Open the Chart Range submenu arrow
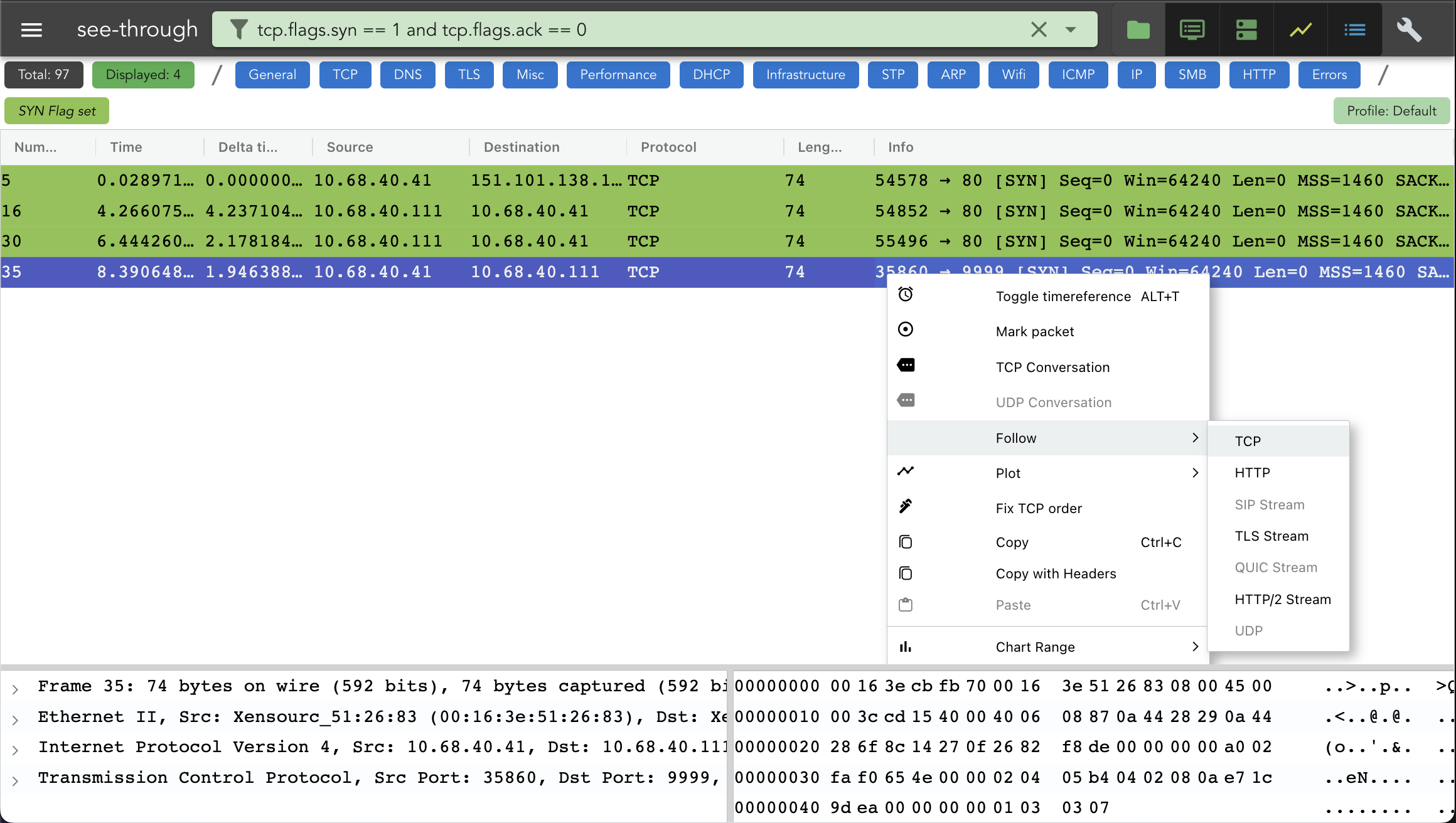1456x823 pixels. click(1195, 646)
